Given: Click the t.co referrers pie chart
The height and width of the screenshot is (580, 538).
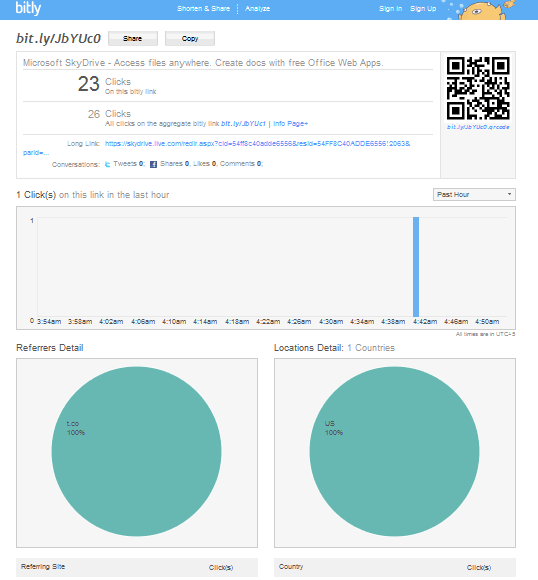Looking at the screenshot, I should click(137, 451).
